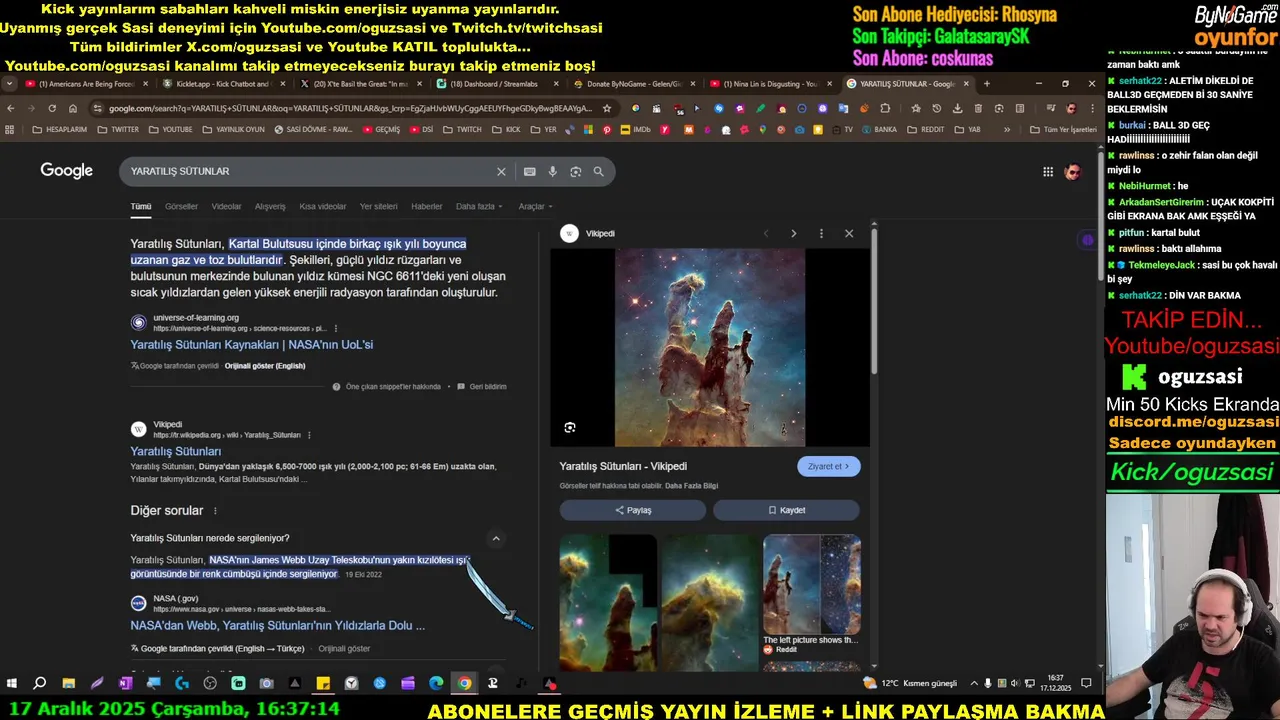
Task: Open 'Yaratılış Sütunları Kaynakları | NASA'nın UoL'si' link
Action: point(251,345)
